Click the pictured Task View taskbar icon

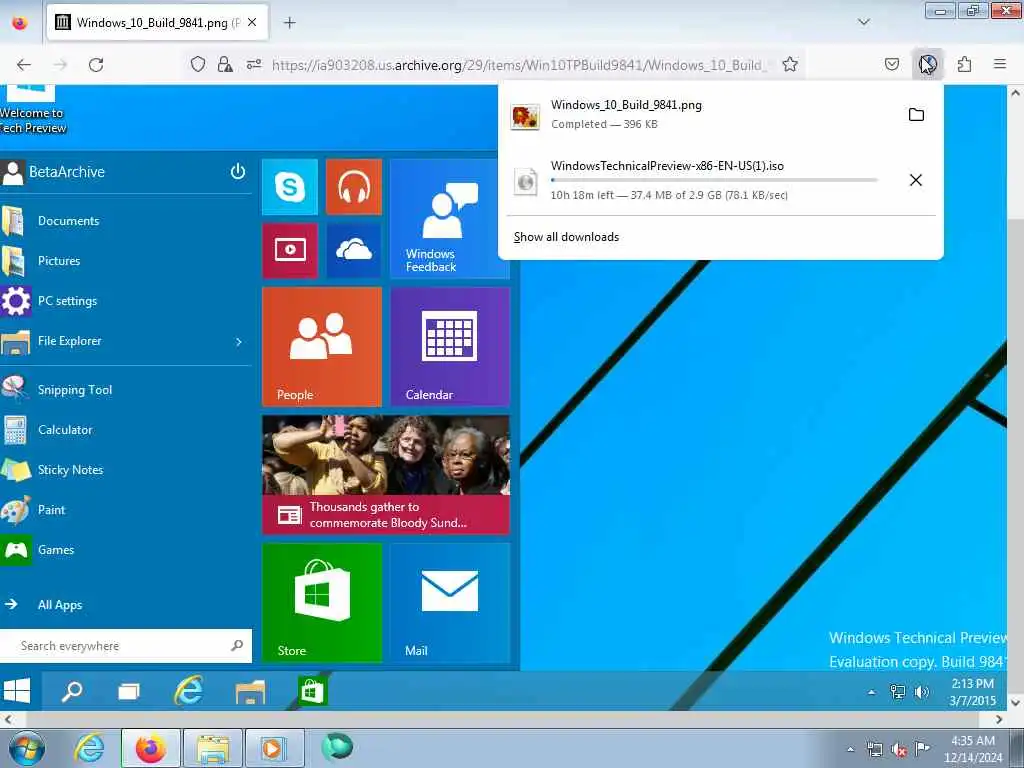tap(129, 691)
